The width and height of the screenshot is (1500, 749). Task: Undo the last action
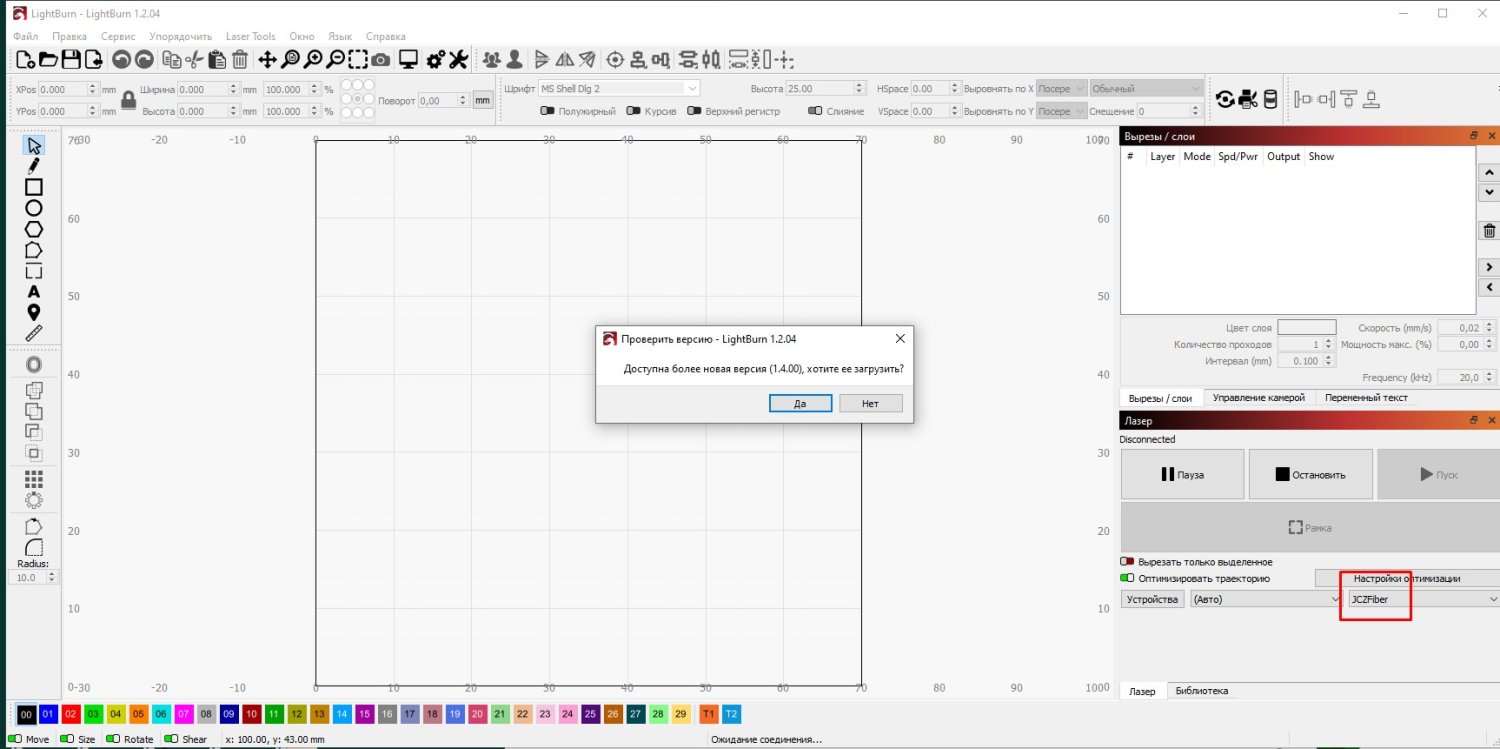pos(121,60)
